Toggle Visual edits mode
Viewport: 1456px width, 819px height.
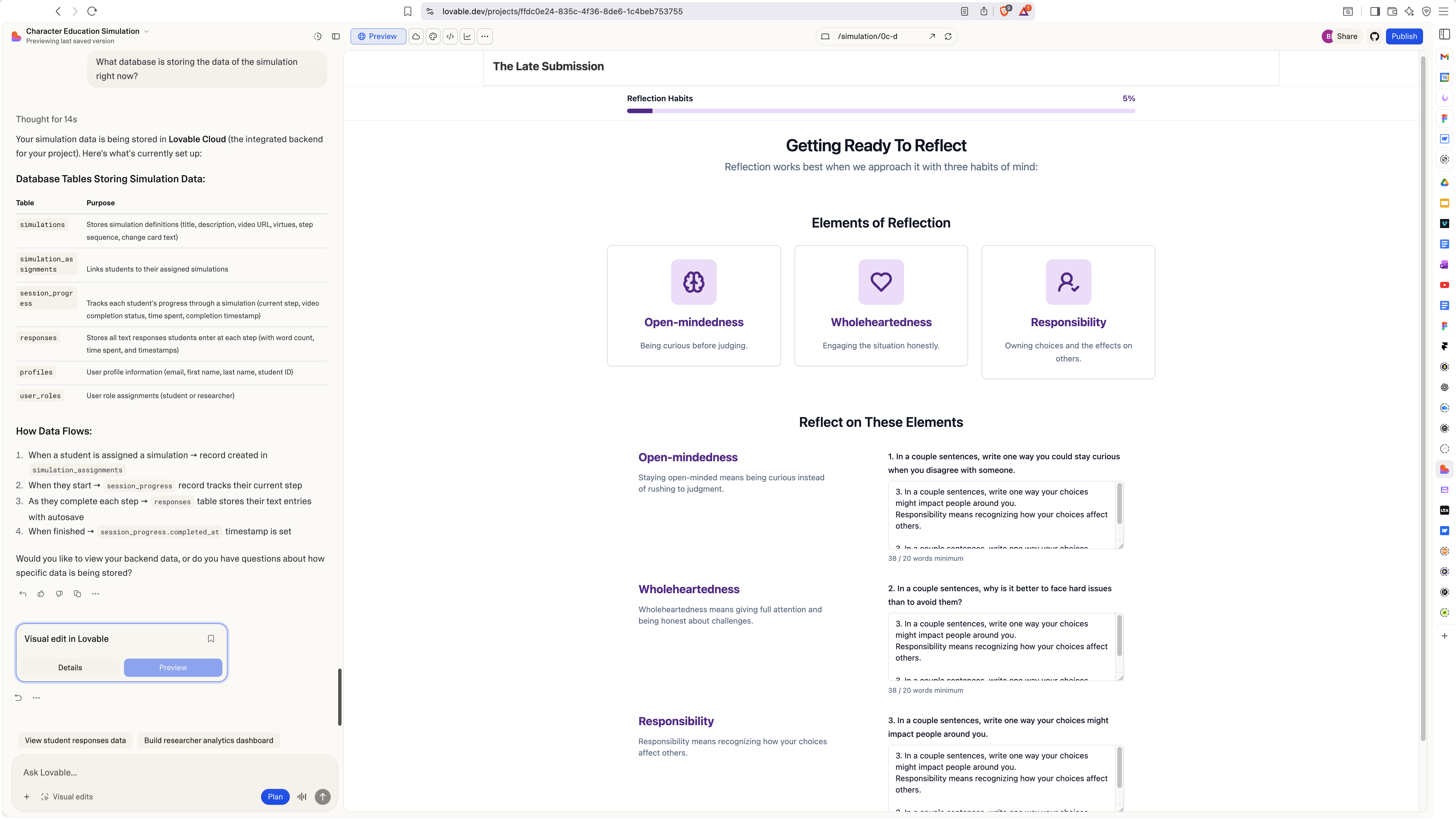67,796
